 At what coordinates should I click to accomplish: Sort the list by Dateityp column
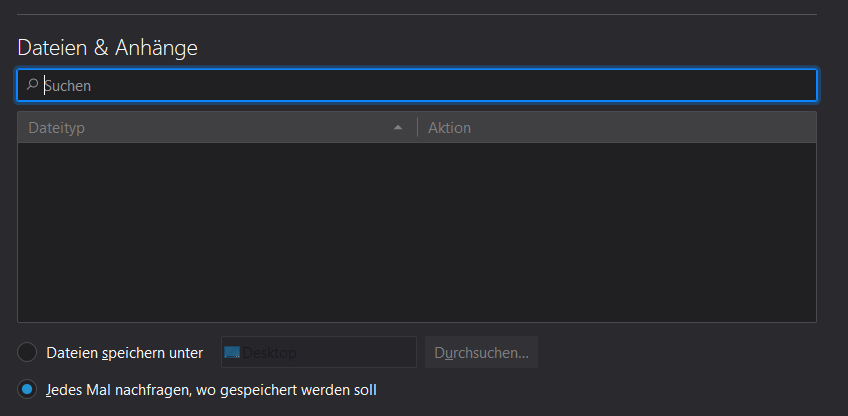[217, 128]
